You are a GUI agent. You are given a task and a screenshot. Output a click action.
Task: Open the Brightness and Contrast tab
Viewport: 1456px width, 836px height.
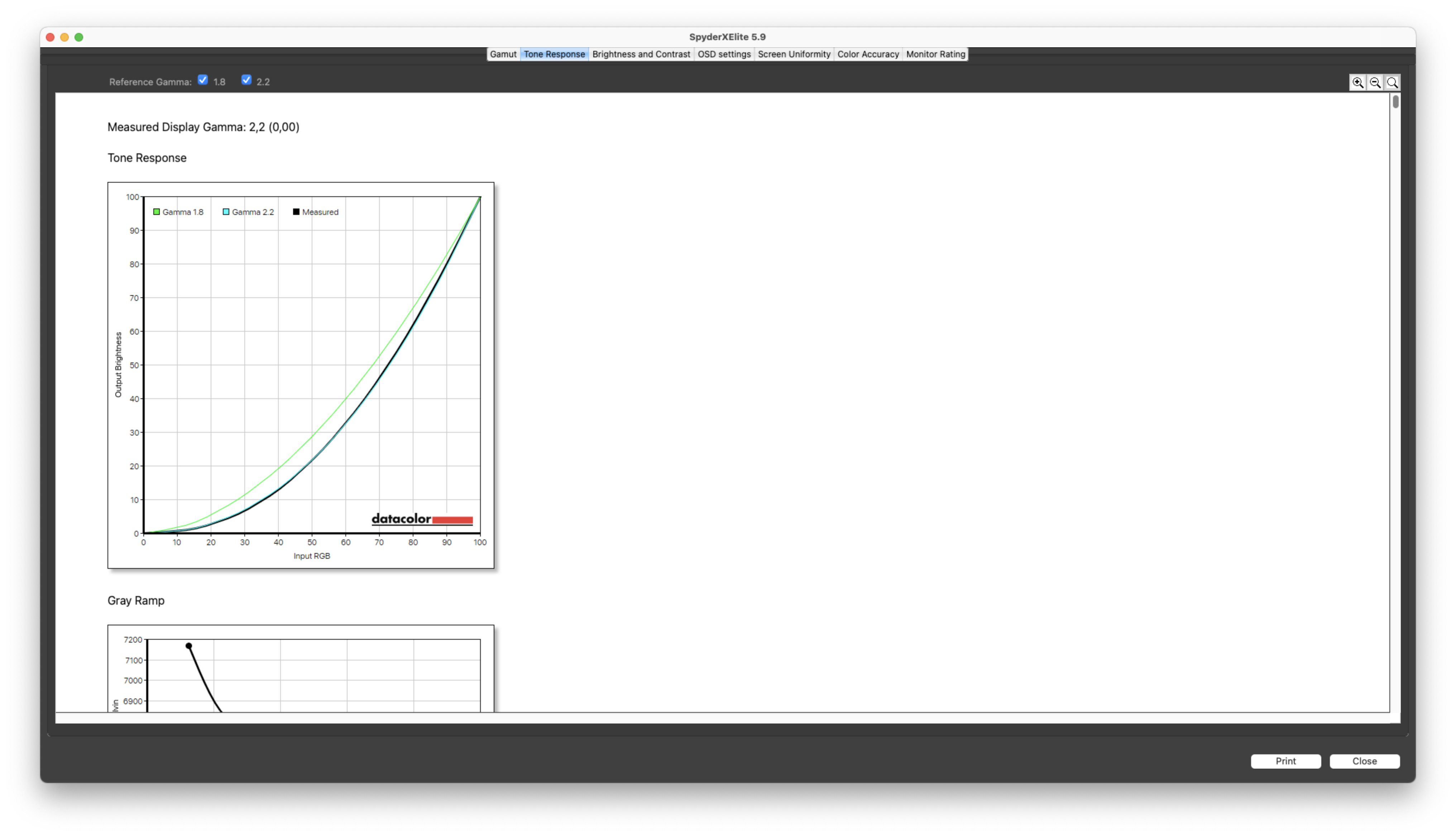point(641,54)
